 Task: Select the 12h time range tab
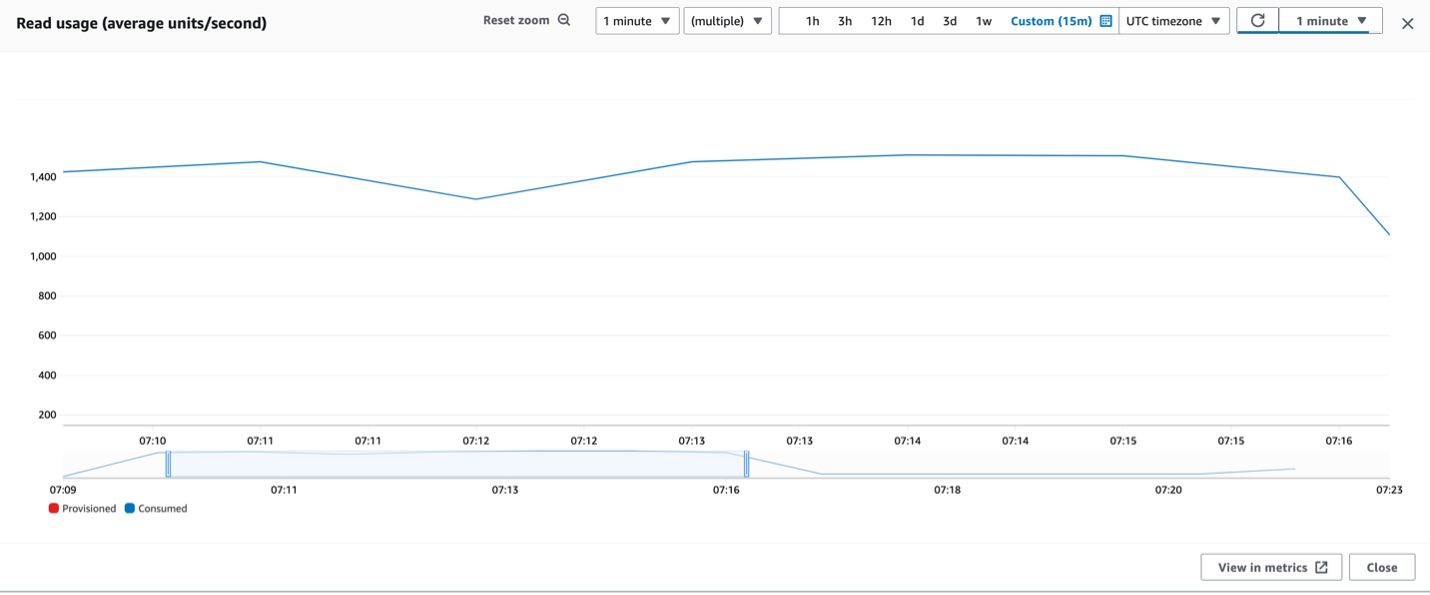point(880,19)
